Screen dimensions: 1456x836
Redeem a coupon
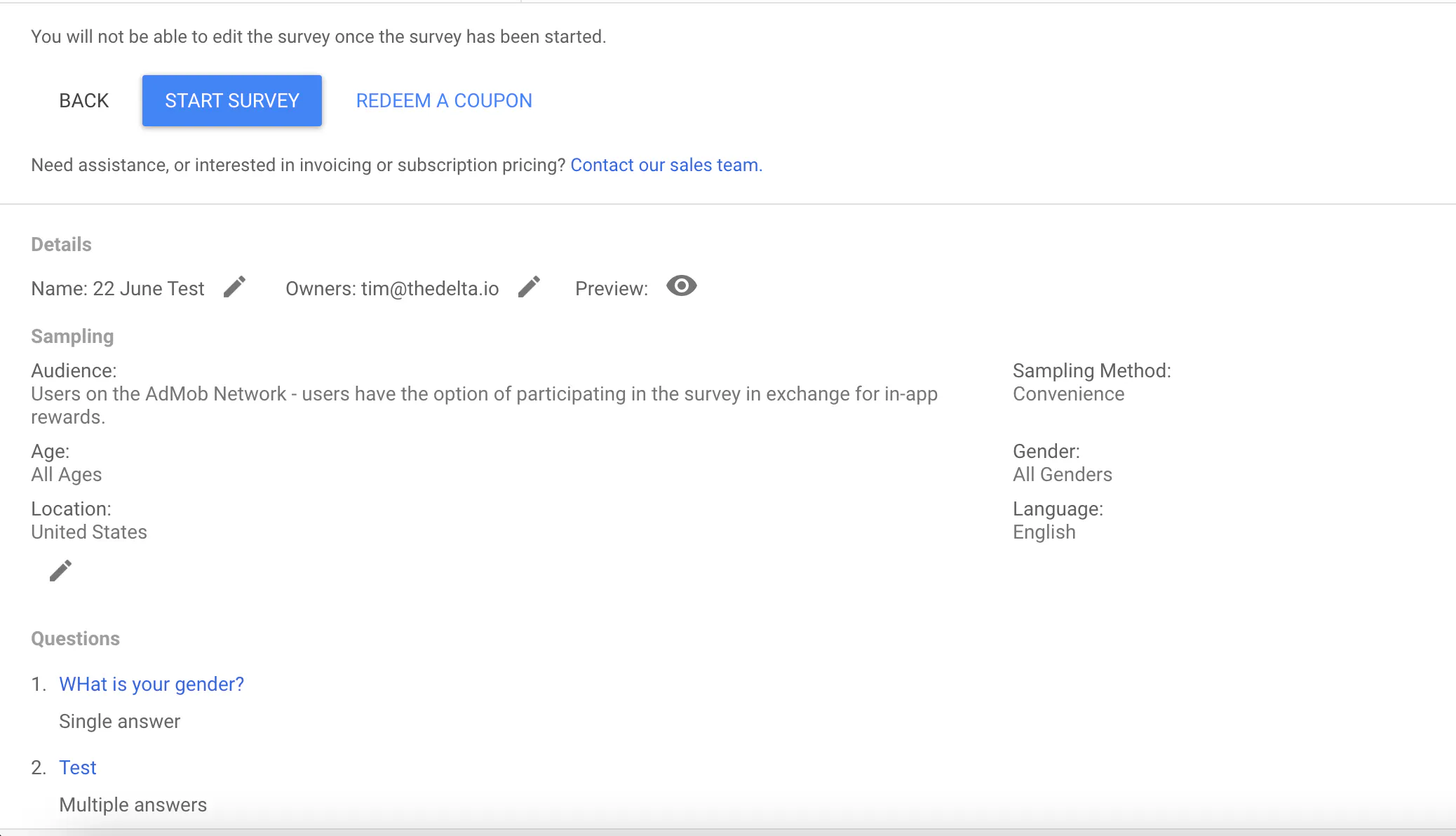[x=444, y=100]
